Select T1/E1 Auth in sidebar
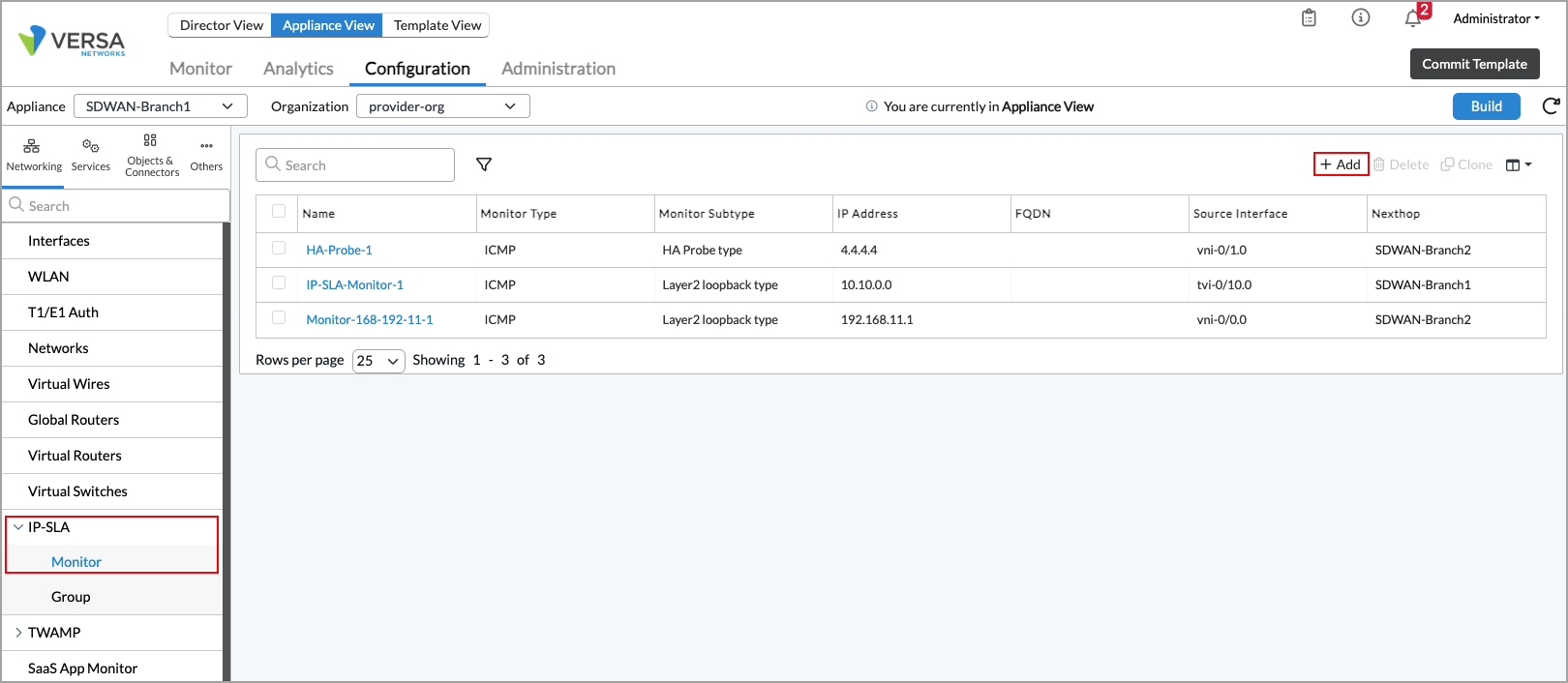1568x683 pixels. pyautogui.click(x=112, y=312)
